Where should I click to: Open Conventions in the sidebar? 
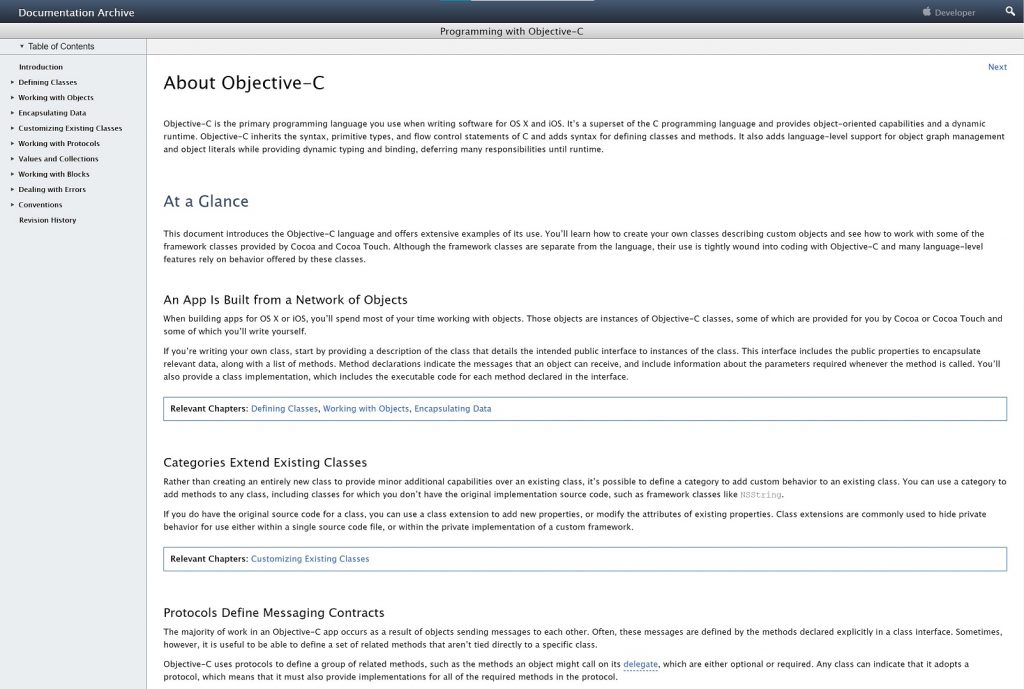pos(40,205)
